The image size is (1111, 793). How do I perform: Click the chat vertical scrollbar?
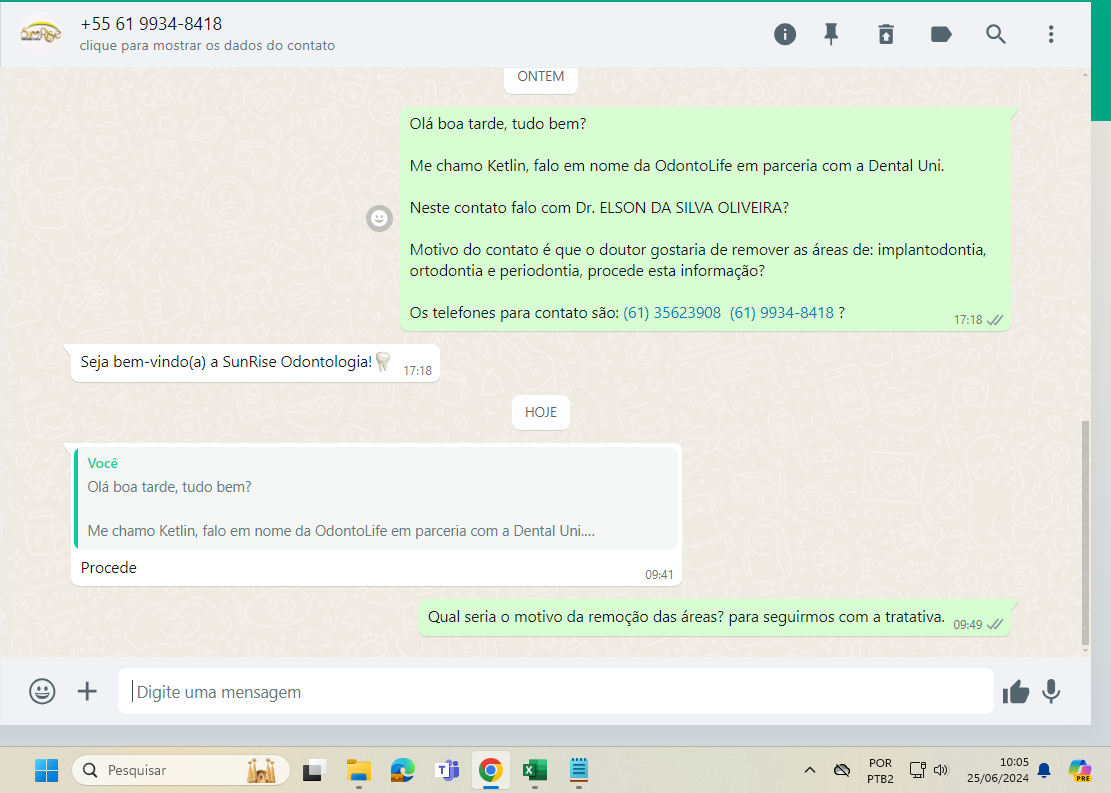[1085, 532]
